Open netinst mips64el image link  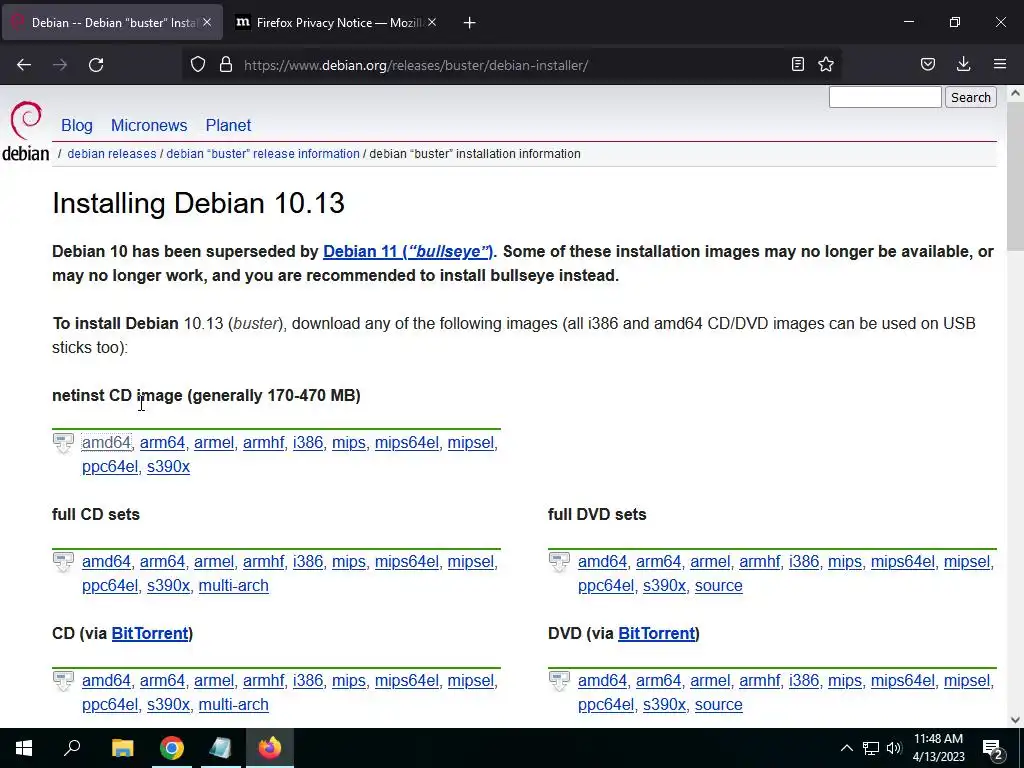coord(407,443)
